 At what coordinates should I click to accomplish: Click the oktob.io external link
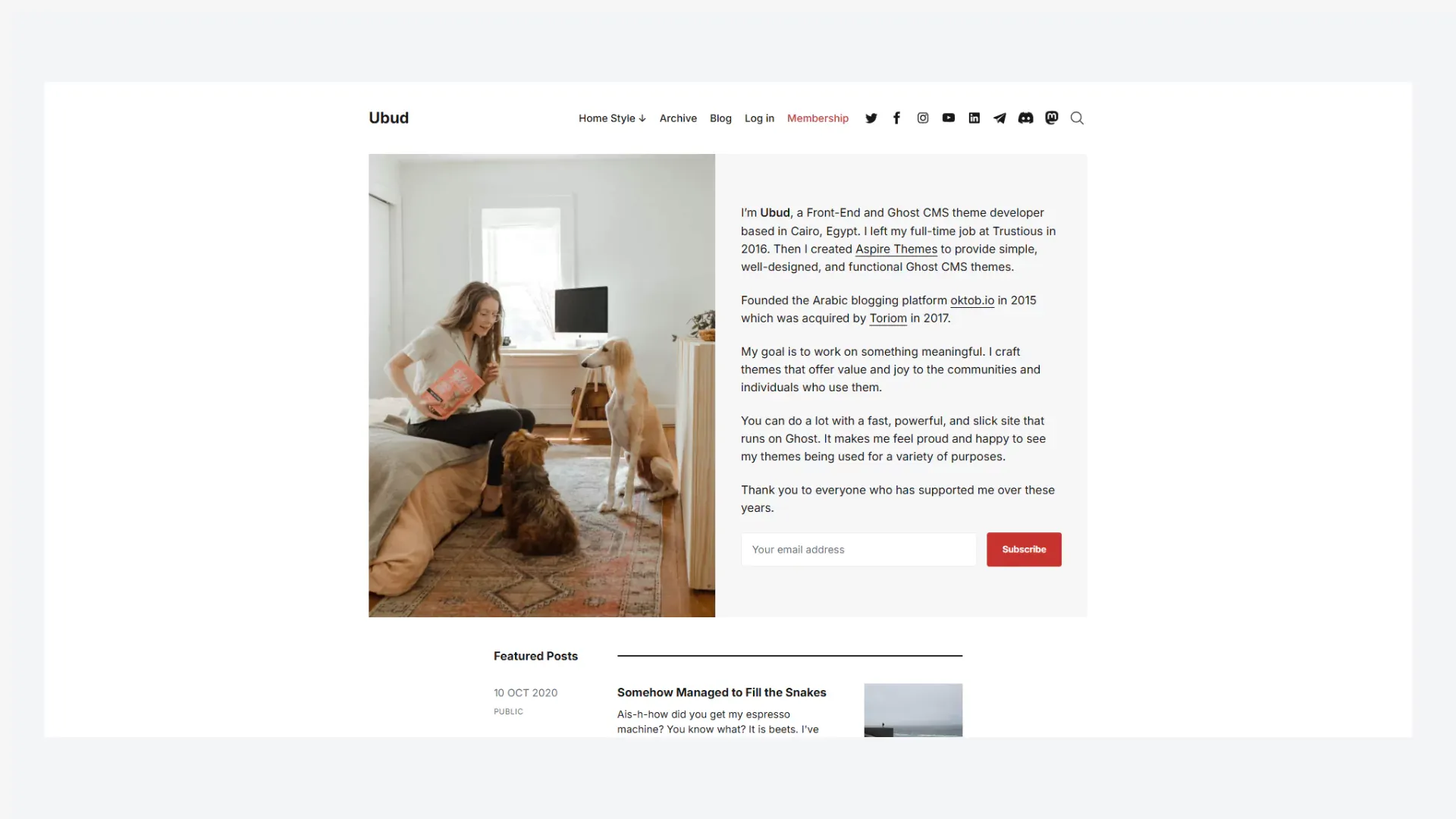(x=972, y=300)
